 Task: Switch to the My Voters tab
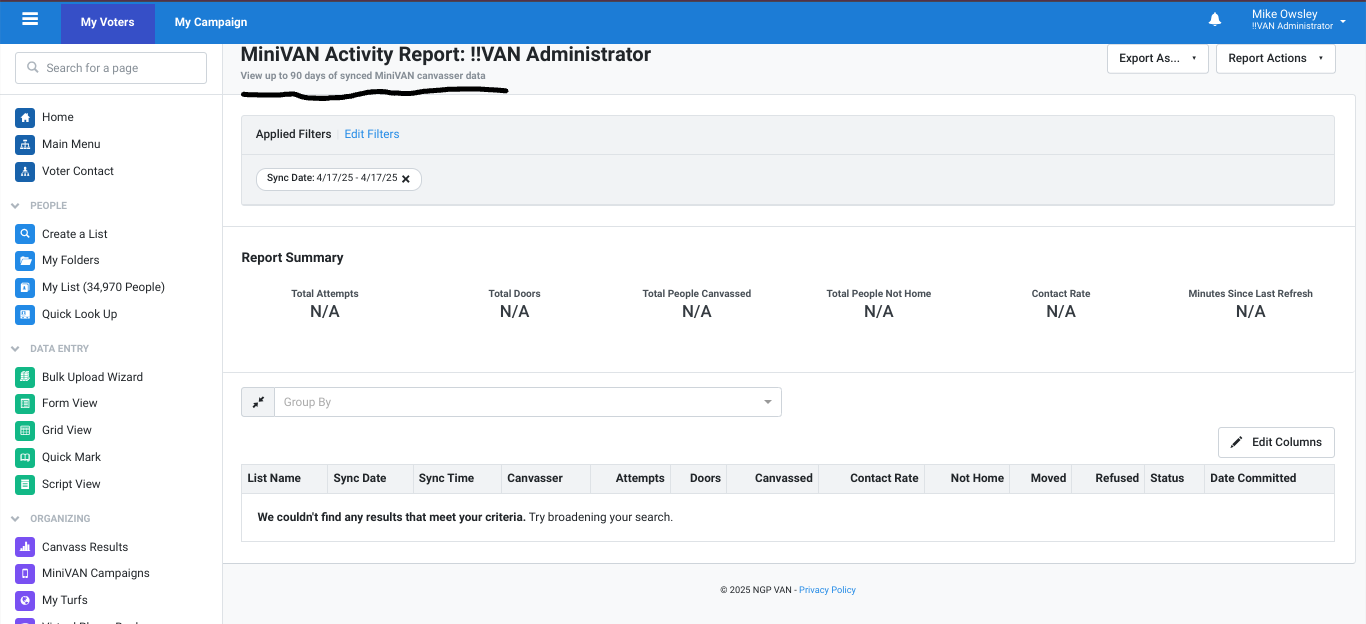tap(108, 22)
